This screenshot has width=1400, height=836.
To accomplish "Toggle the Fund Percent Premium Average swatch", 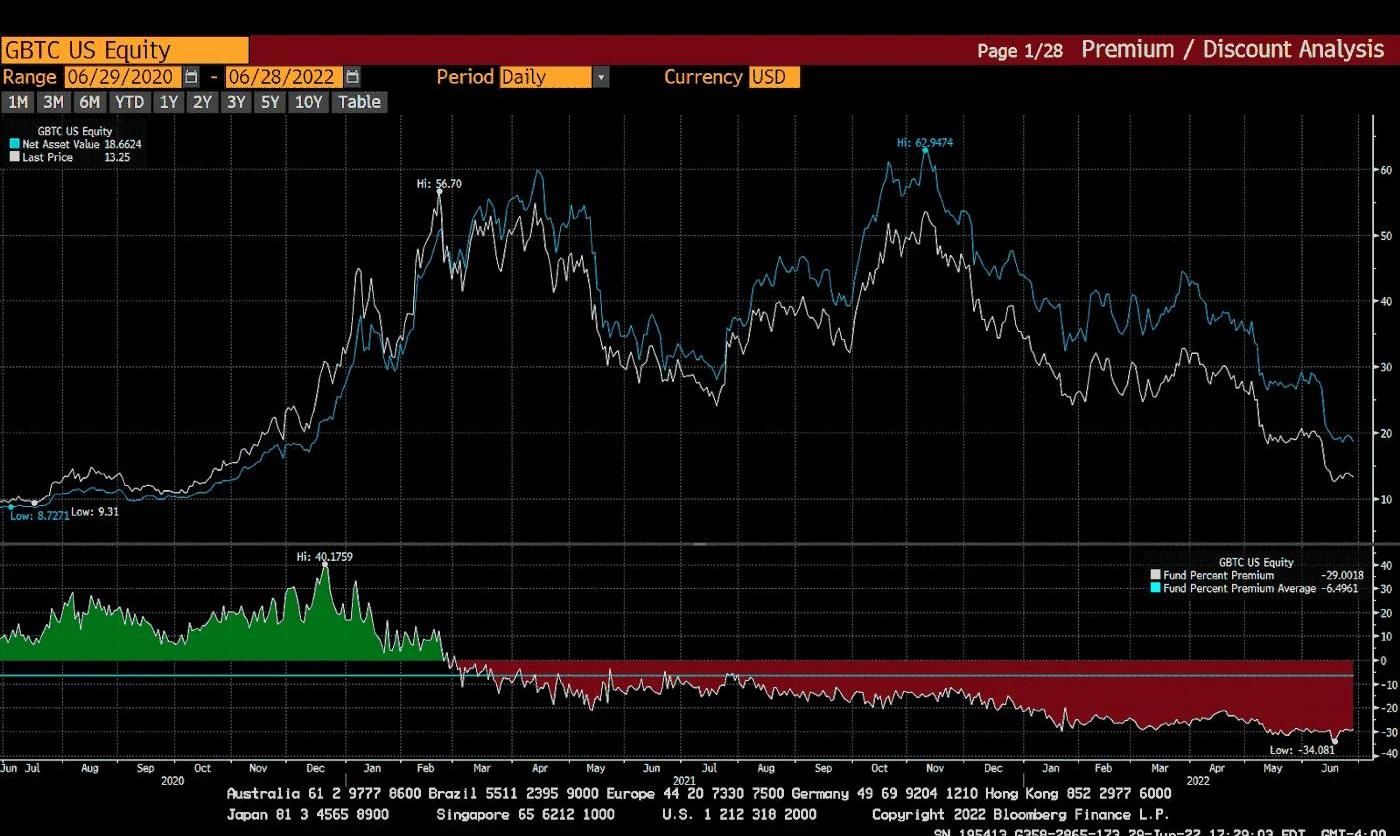I will 1156,589.
